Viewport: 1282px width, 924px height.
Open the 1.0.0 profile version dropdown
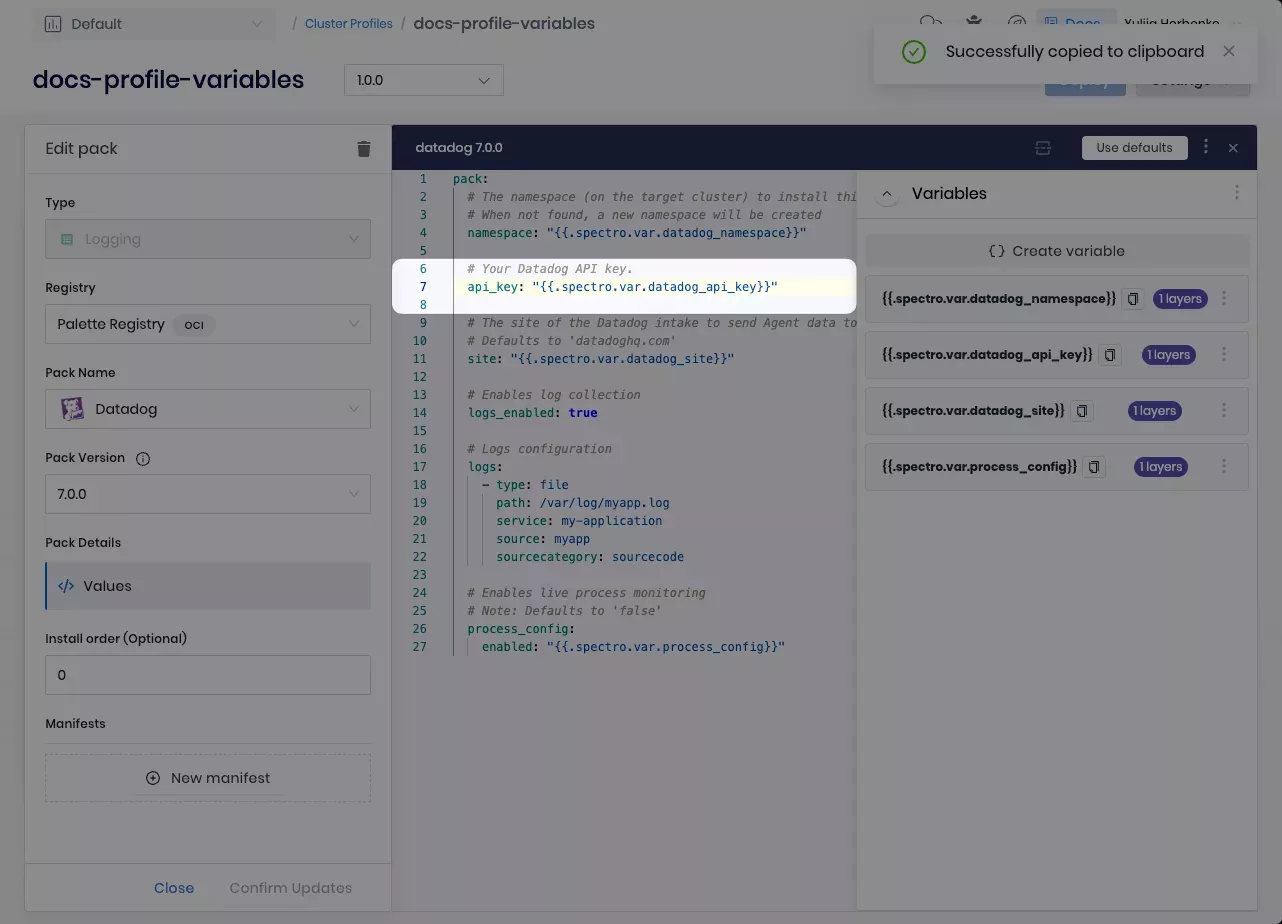(x=424, y=80)
